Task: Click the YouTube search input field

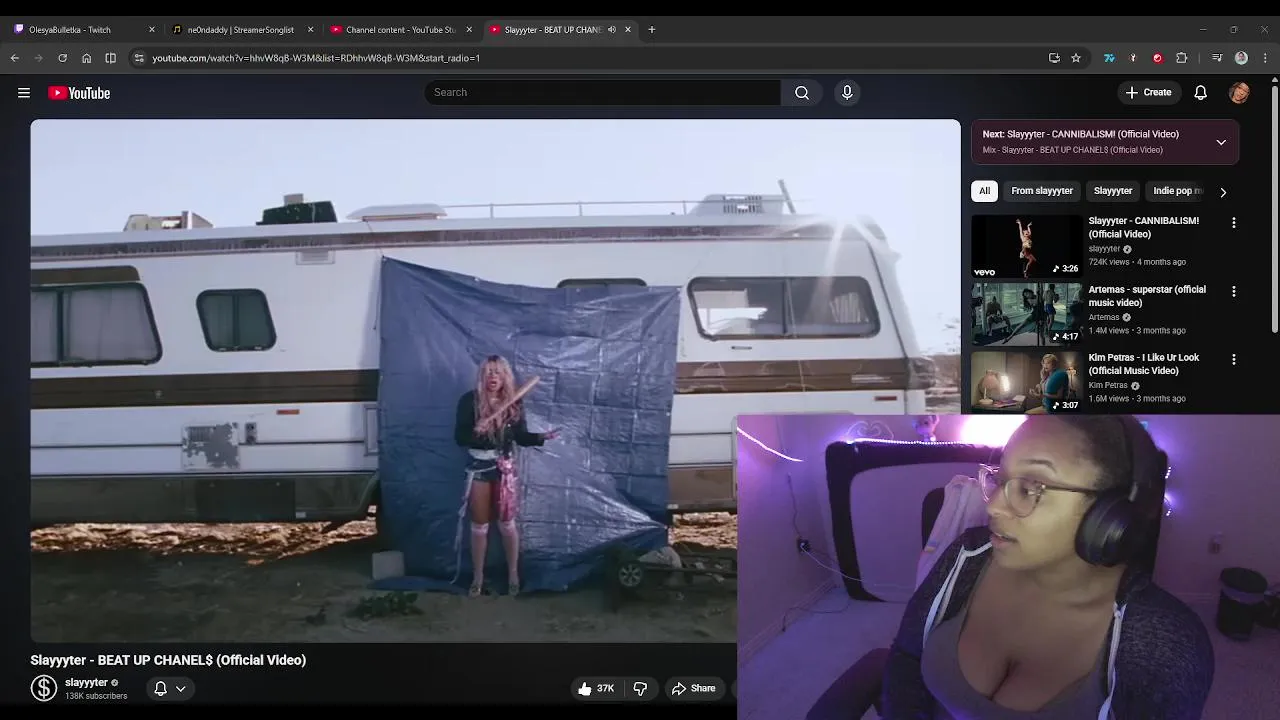Action: click(602, 92)
